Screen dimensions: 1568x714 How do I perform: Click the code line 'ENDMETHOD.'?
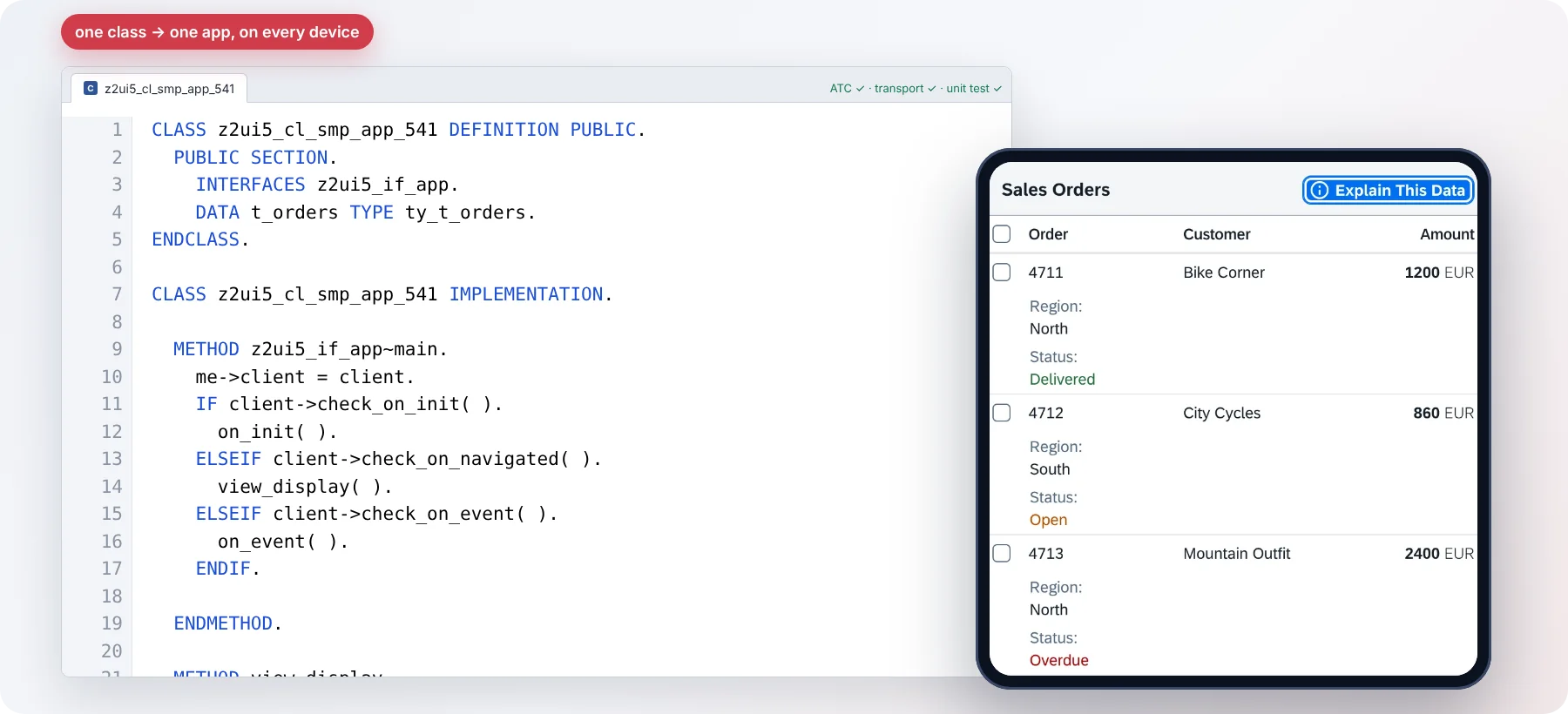click(x=228, y=623)
